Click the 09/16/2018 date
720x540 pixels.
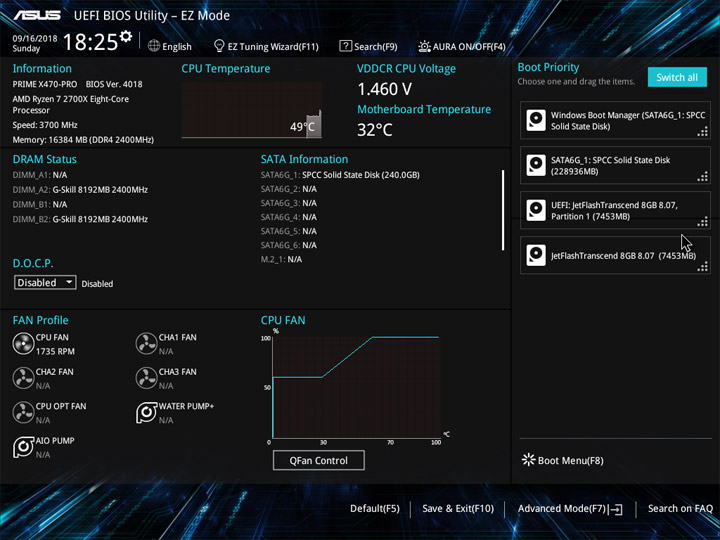point(35,39)
